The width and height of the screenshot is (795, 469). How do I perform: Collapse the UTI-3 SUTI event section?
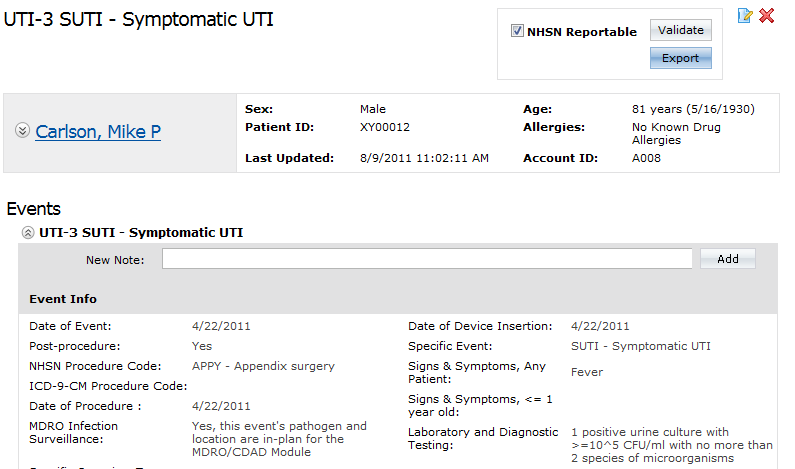coord(28,233)
